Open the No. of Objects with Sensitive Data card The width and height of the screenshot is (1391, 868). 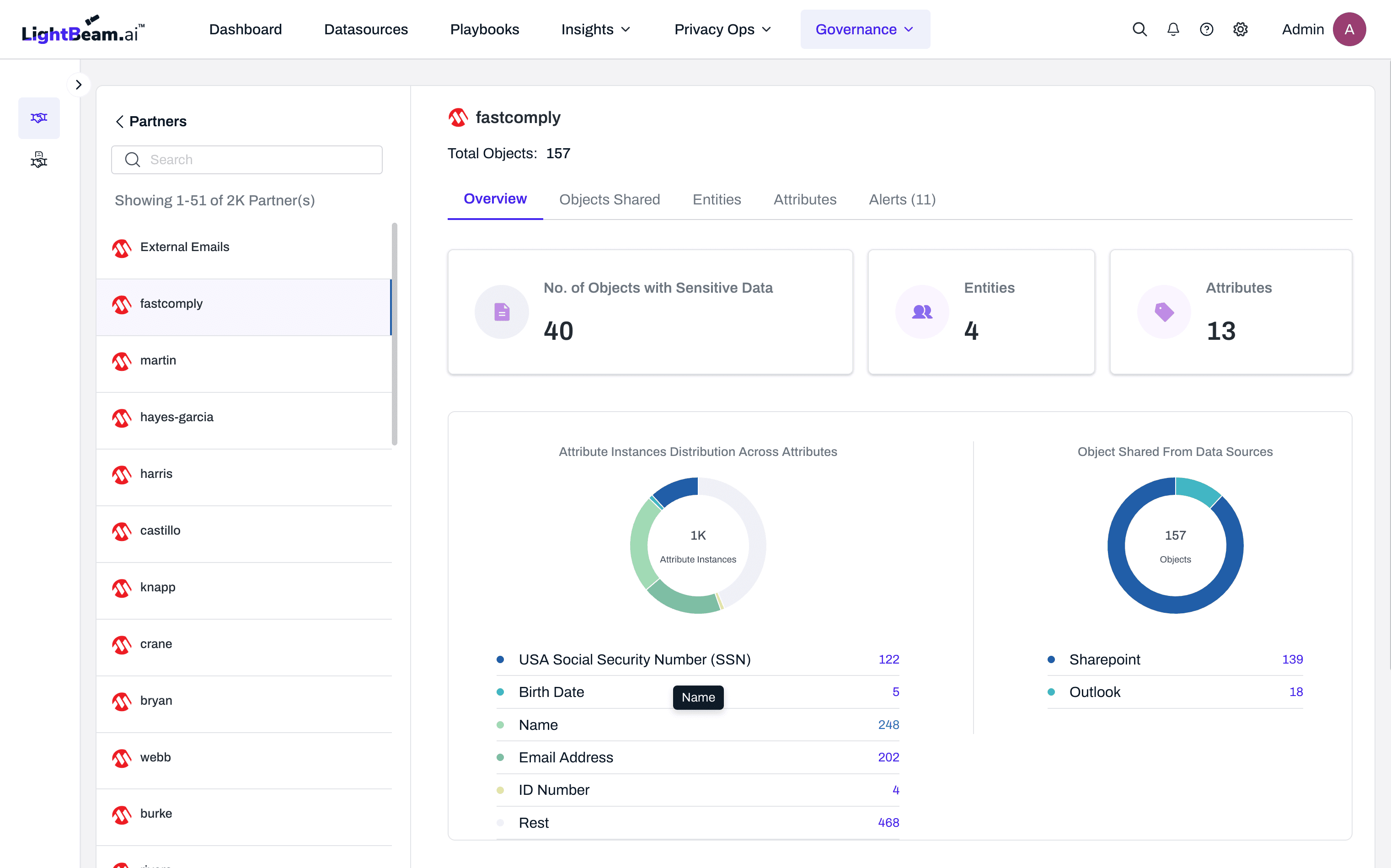pos(650,312)
